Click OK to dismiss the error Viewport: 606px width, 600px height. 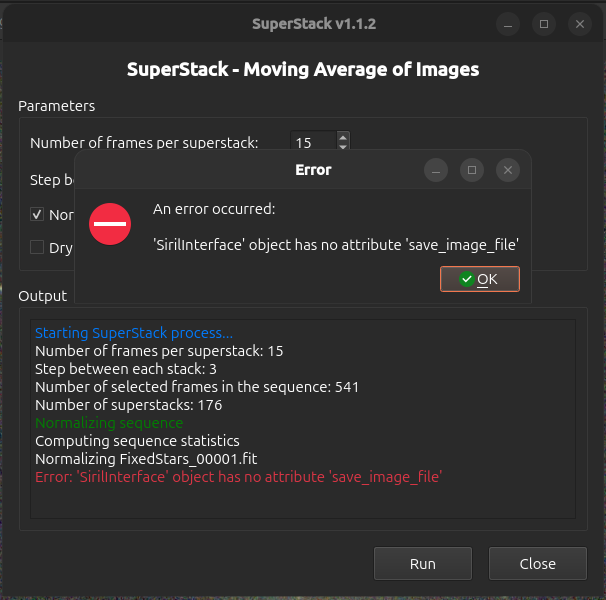480,279
